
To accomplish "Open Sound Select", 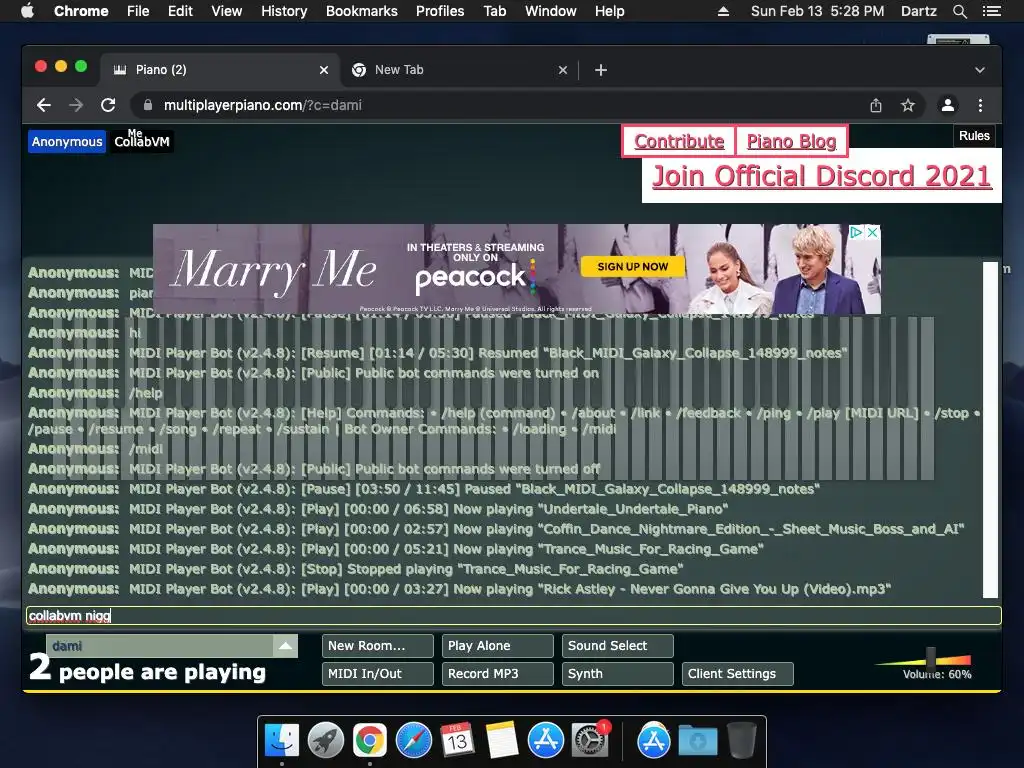I will click(x=618, y=646).
